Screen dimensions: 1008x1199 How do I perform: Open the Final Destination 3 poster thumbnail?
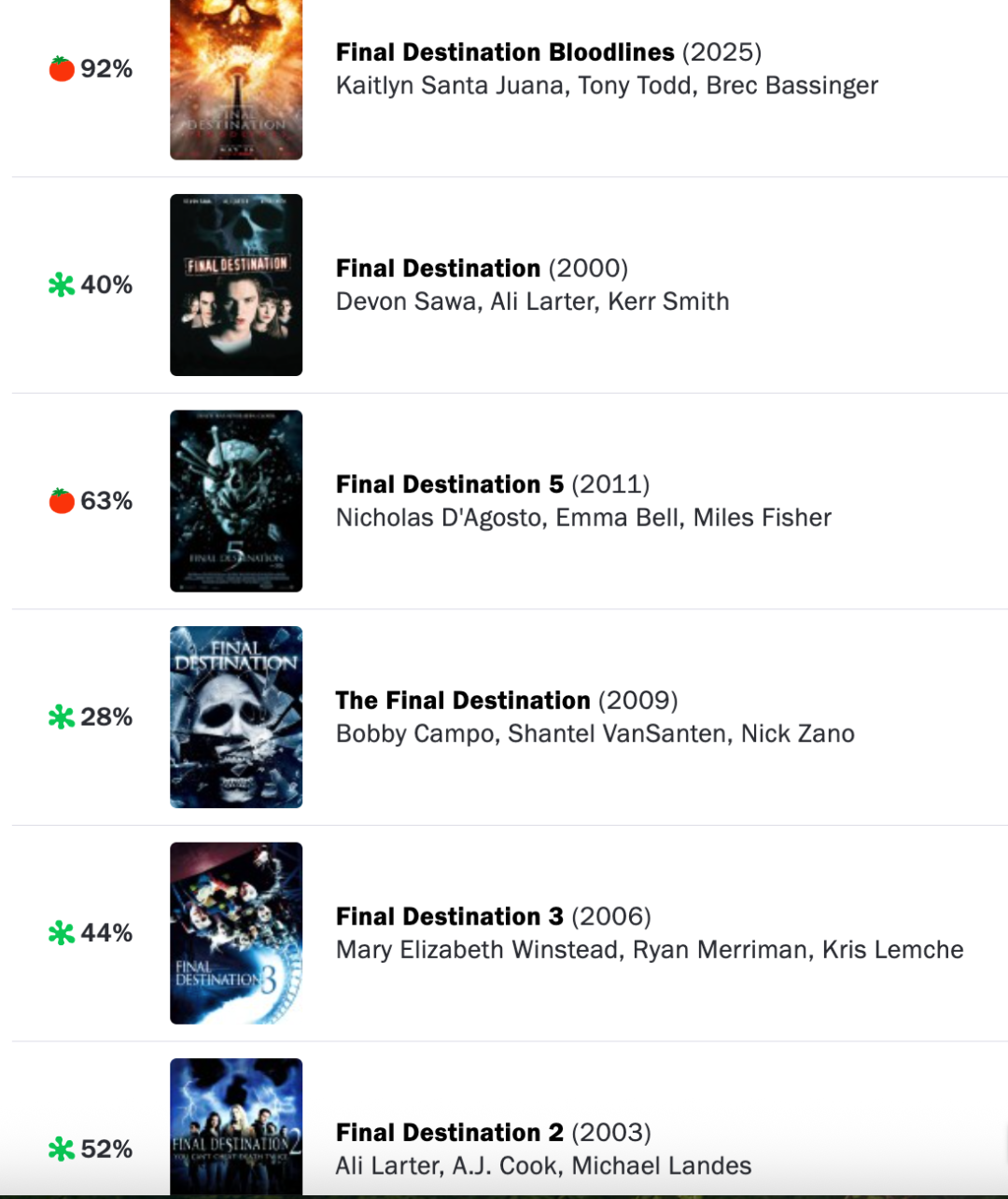click(x=236, y=933)
